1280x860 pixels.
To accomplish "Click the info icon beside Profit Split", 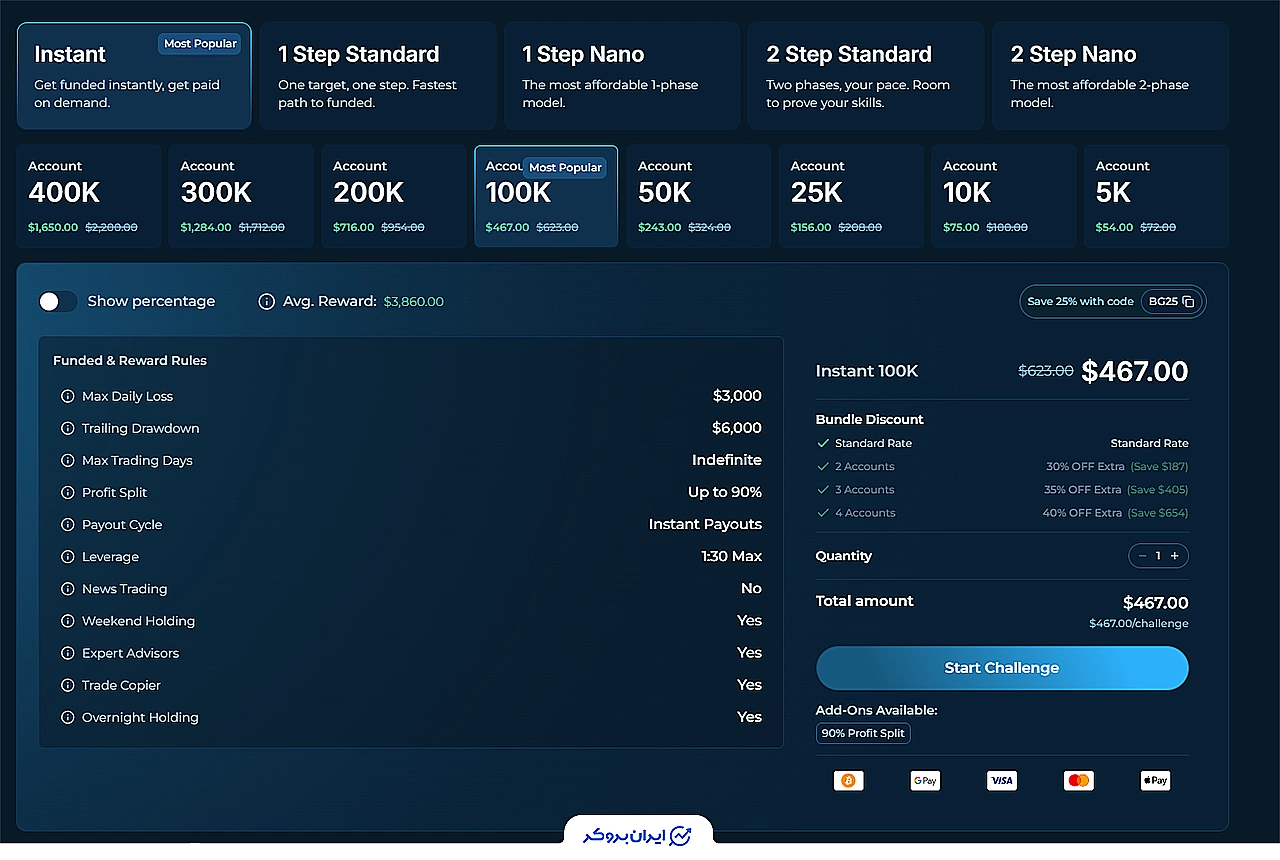I will 68,492.
